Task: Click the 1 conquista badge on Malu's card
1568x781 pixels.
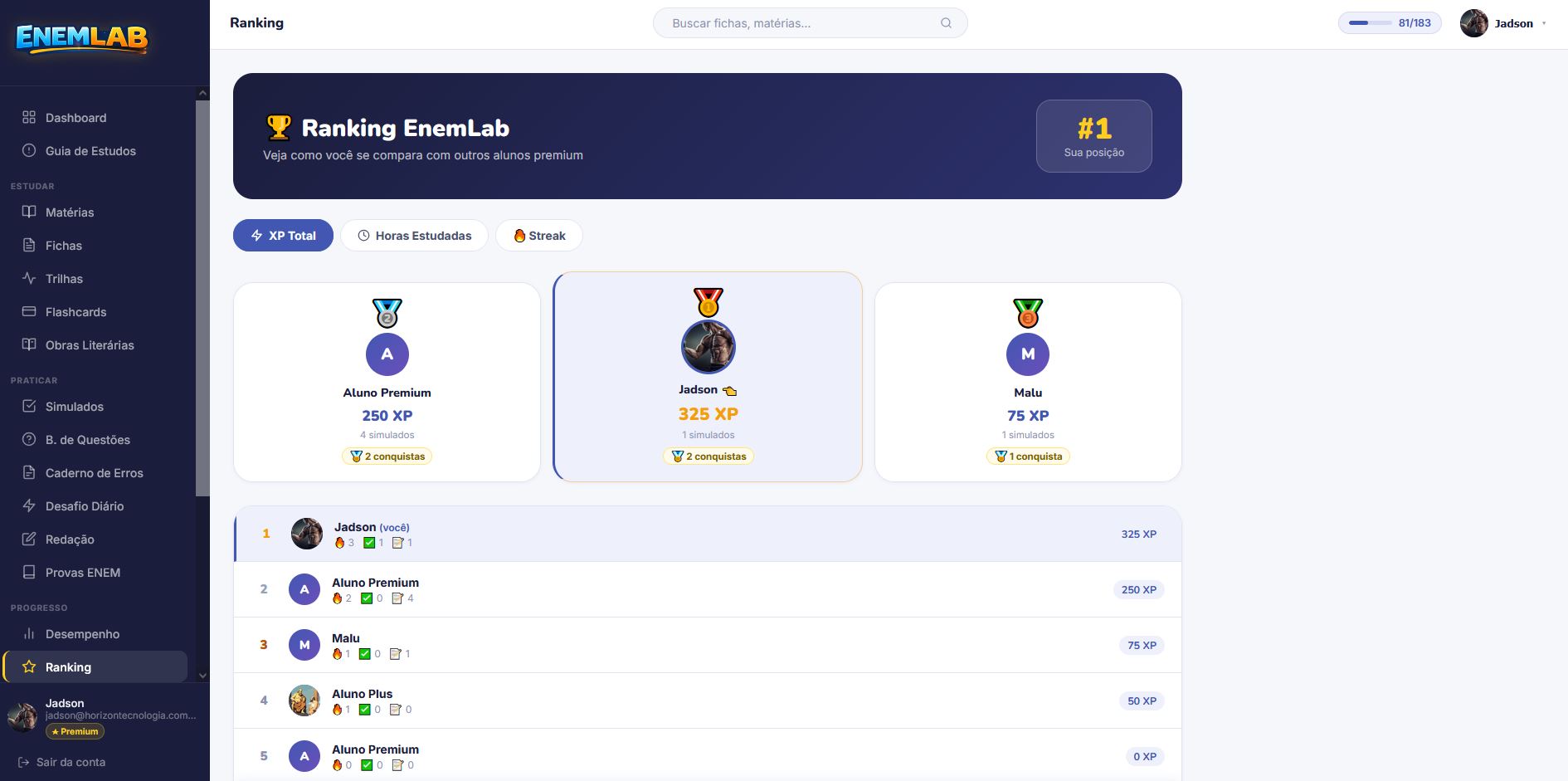Action: (1028, 456)
